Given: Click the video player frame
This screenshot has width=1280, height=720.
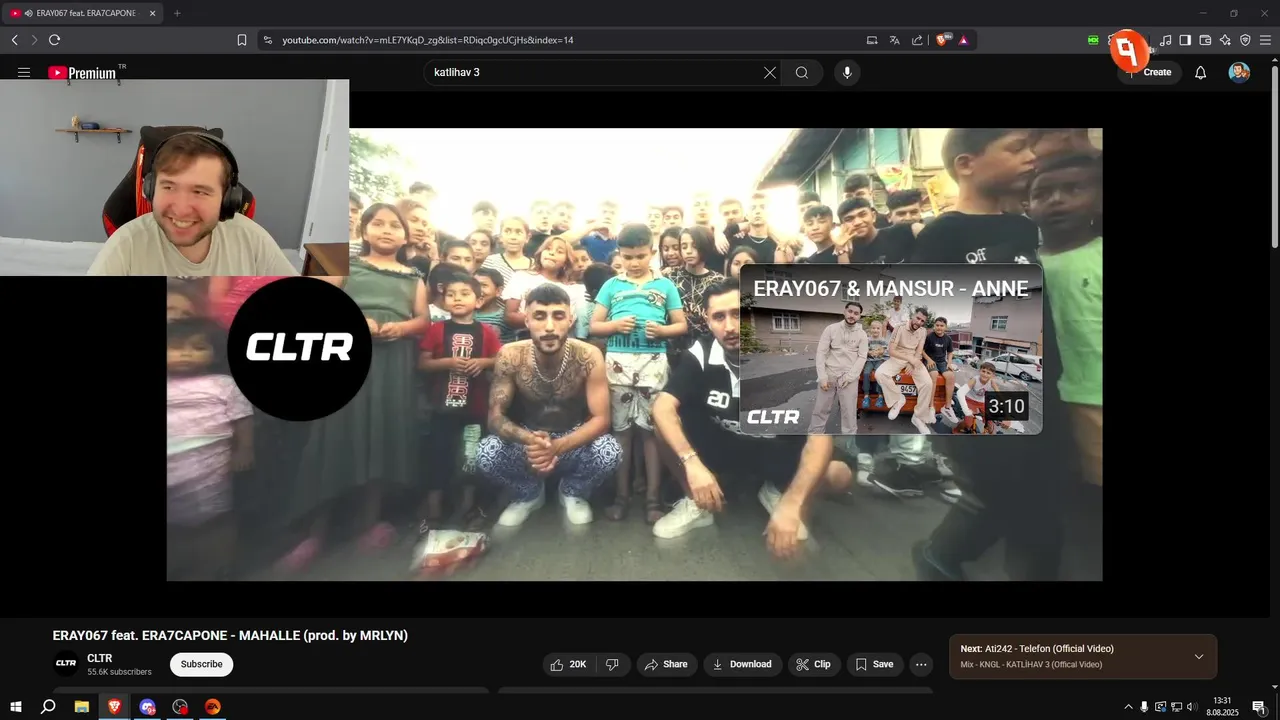Looking at the screenshot, I should click(x=634, y=354).
